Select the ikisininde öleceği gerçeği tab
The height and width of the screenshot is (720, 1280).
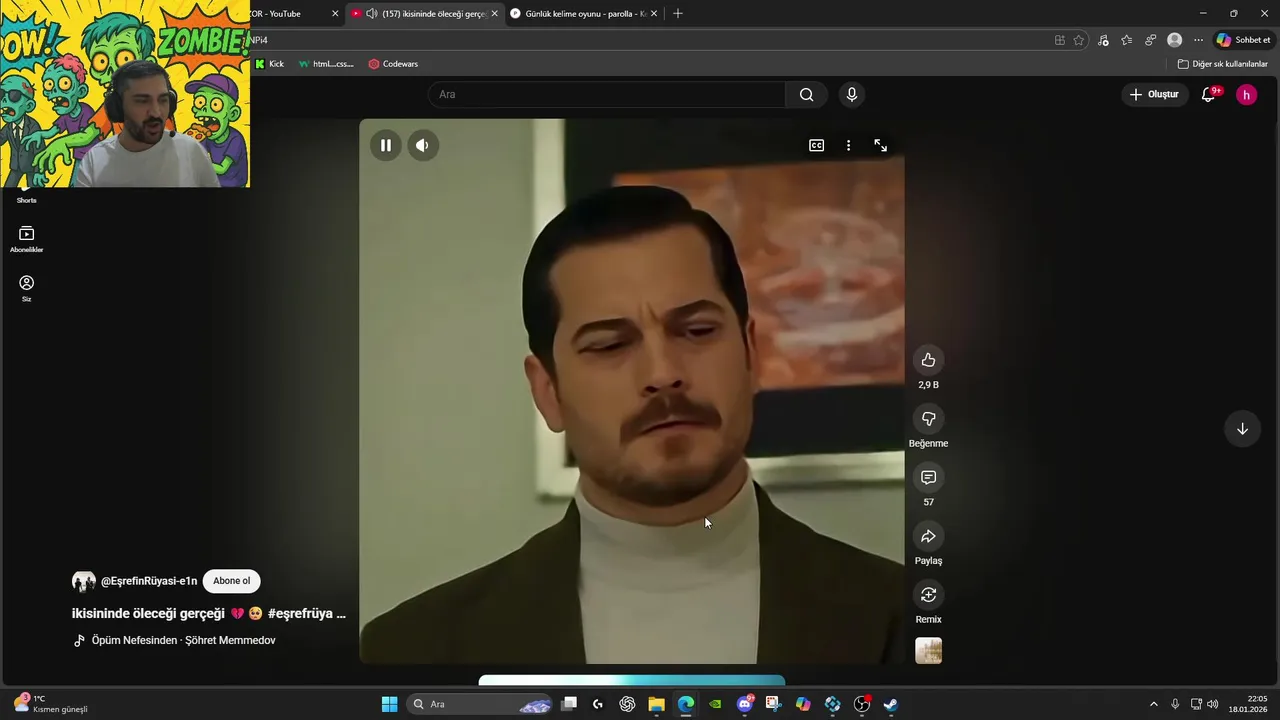click(425, 13)
